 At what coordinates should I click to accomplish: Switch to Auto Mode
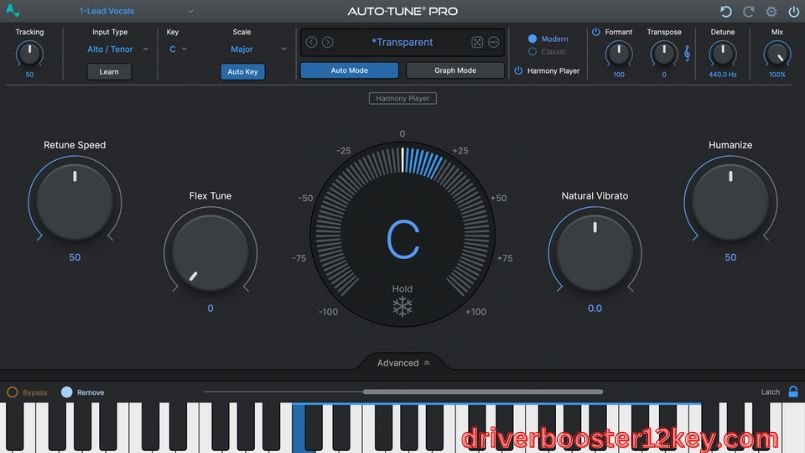click(x=349, y=70)
